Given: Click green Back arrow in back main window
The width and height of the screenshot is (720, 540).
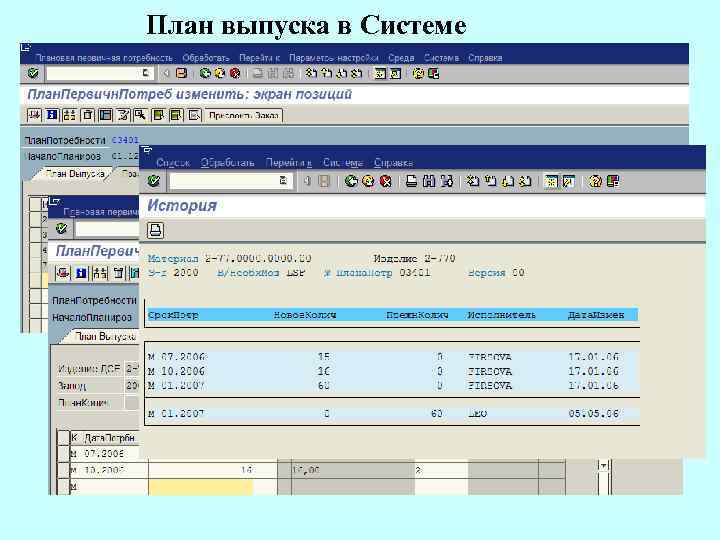Looking at the screenshot, I should (205, 73).
